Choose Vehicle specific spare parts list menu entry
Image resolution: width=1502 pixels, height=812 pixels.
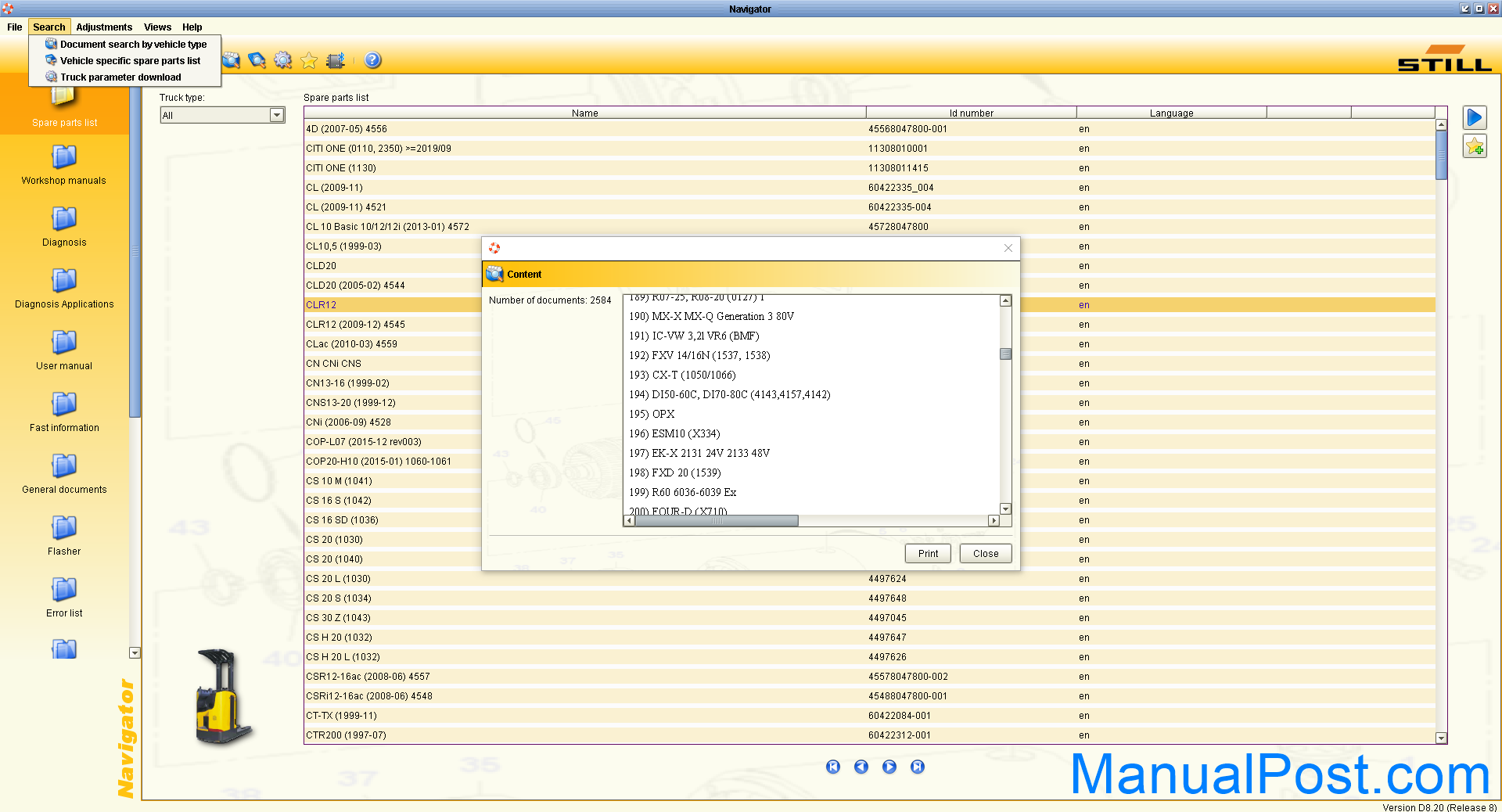(x=125, y=61)
